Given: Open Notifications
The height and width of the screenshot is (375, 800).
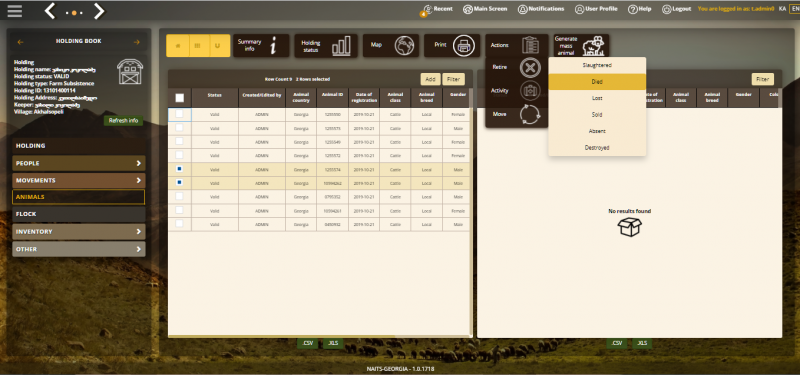Looking at the screenshot, I should [541, 9].
